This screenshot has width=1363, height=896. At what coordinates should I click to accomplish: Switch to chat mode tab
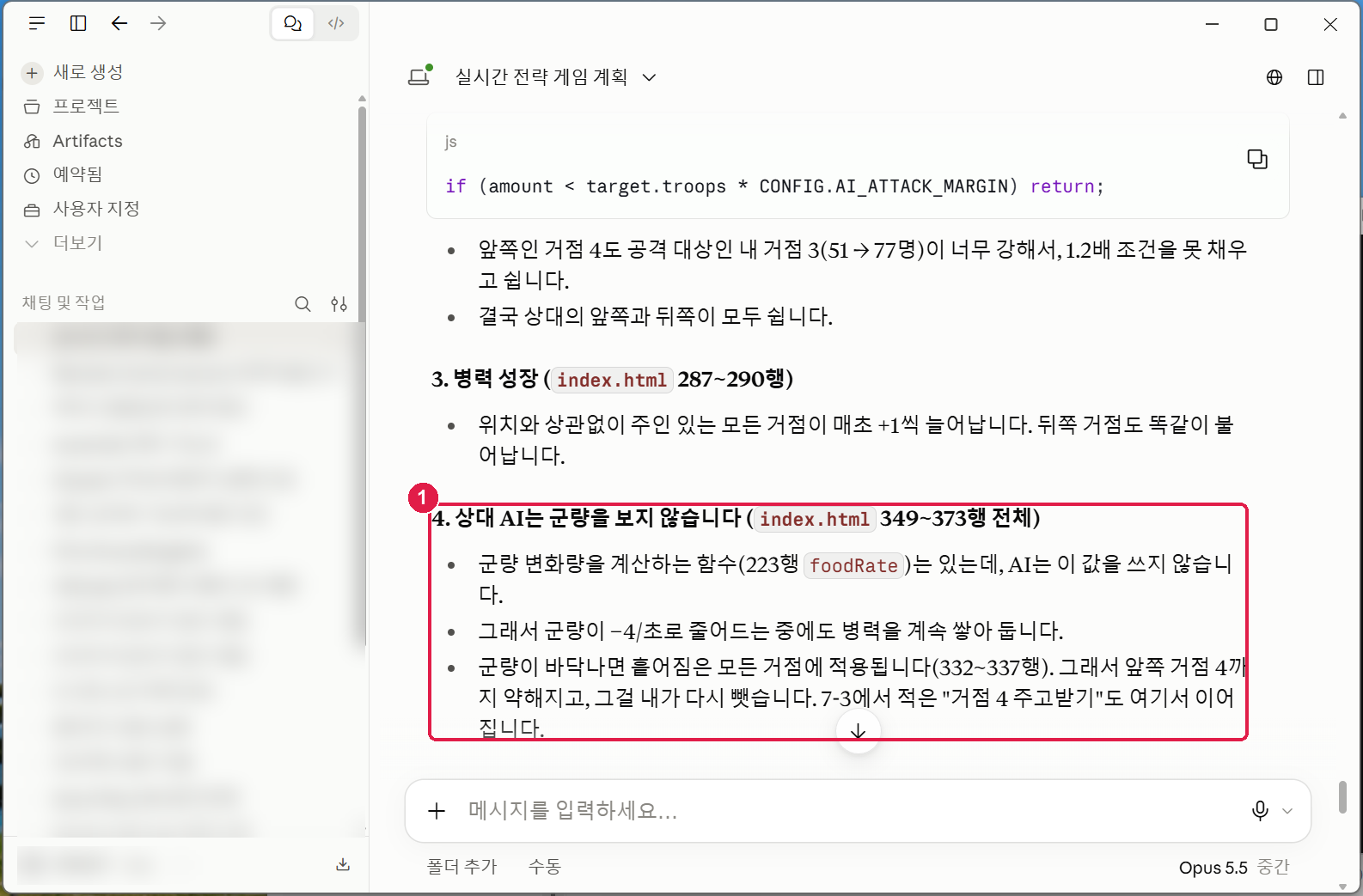(293, 23)
